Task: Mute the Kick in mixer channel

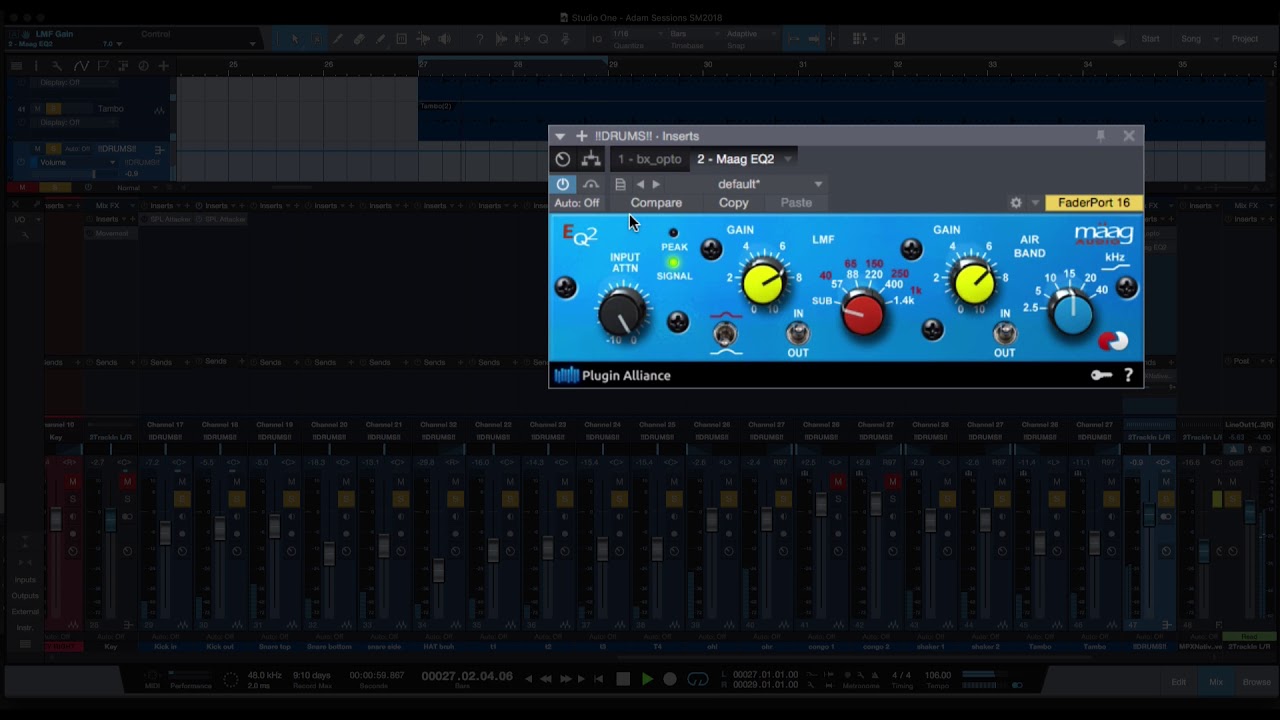Action: [182, 482]
